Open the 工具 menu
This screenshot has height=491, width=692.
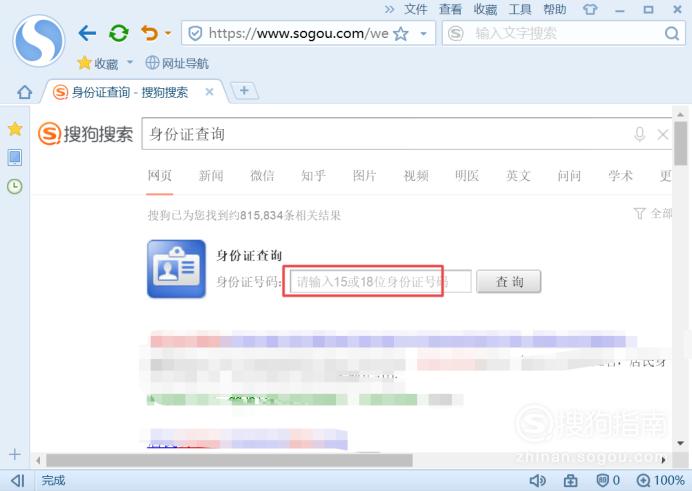point(519,9)
